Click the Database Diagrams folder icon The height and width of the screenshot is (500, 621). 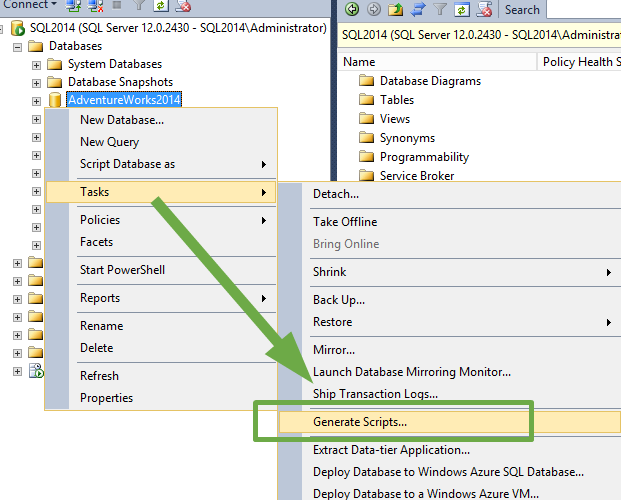(366, 81)
